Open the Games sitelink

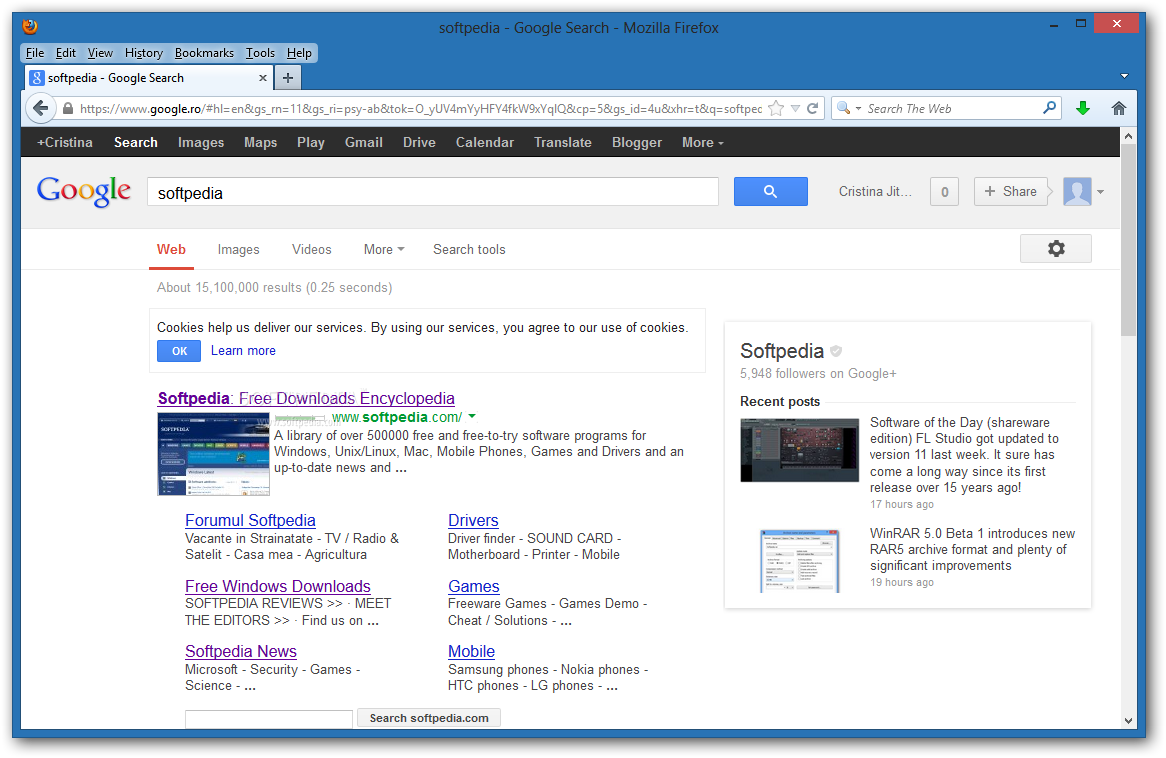coord(474,586)
